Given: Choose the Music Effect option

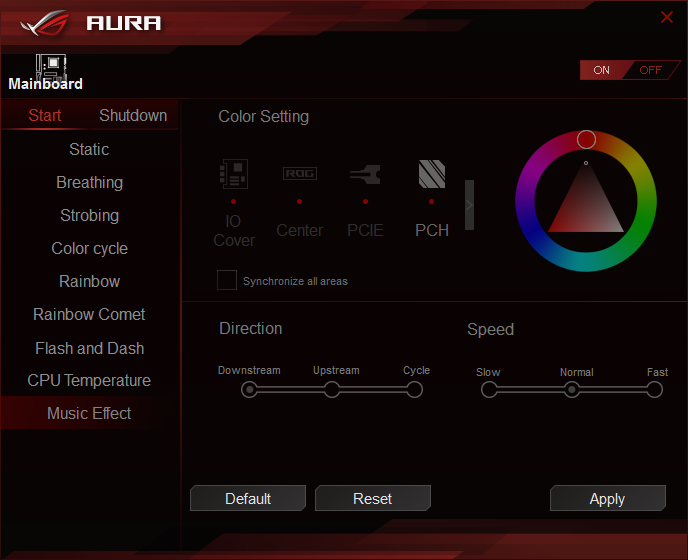Looking at the screenshot, I should (89, 413).
